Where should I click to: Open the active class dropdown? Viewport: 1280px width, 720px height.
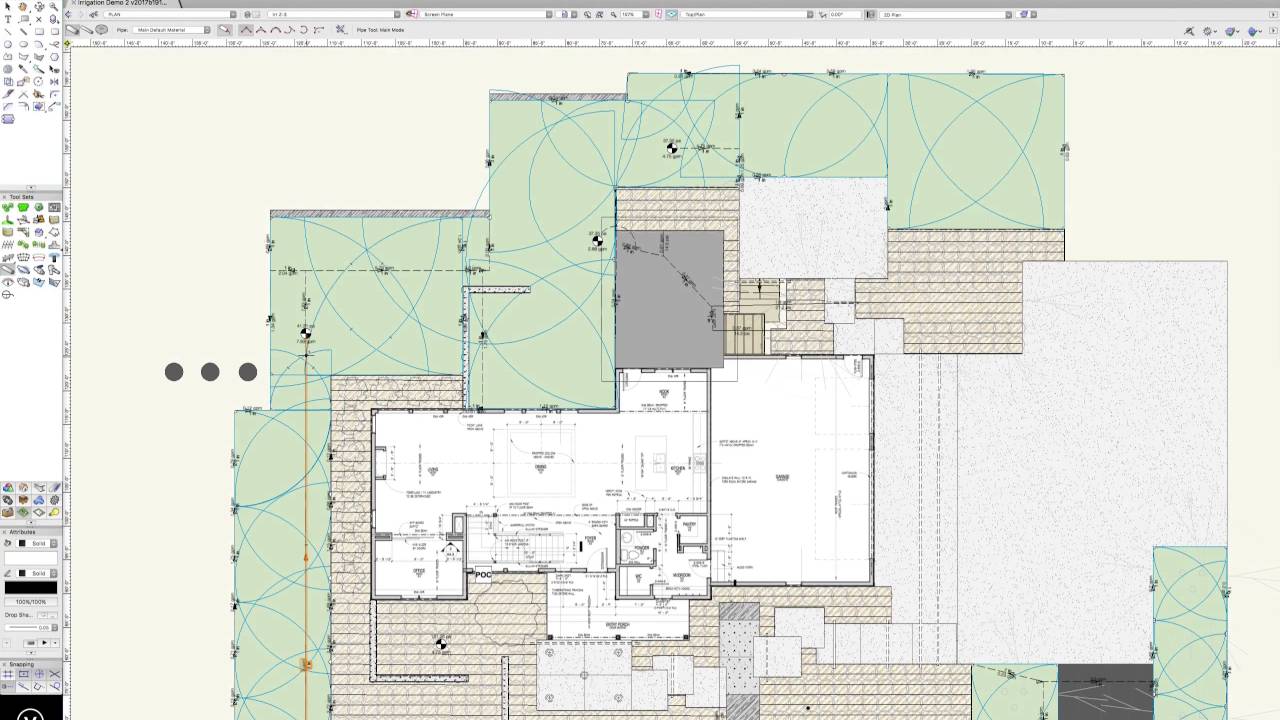pos(332,14)
